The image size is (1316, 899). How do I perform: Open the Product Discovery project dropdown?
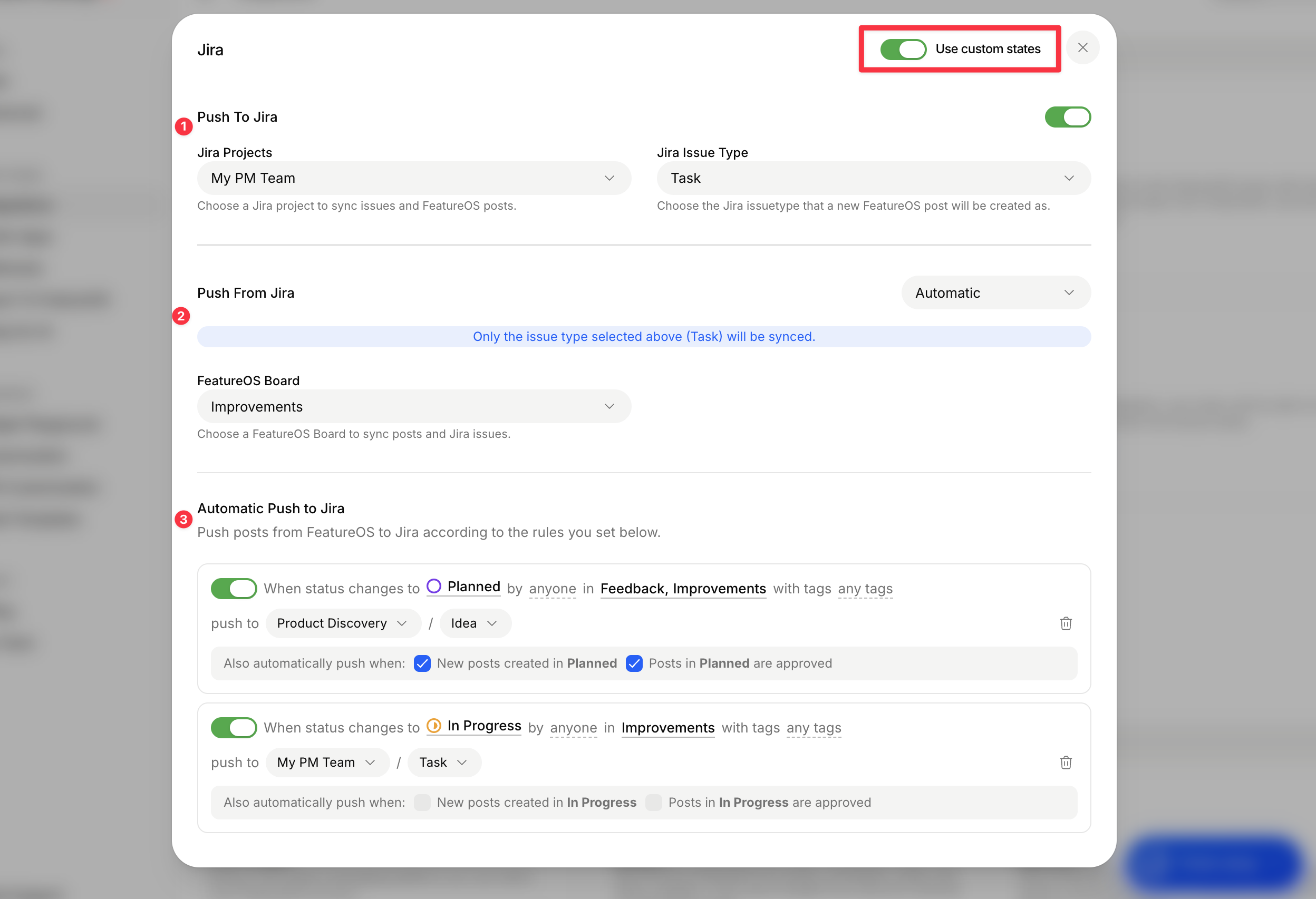343,623
